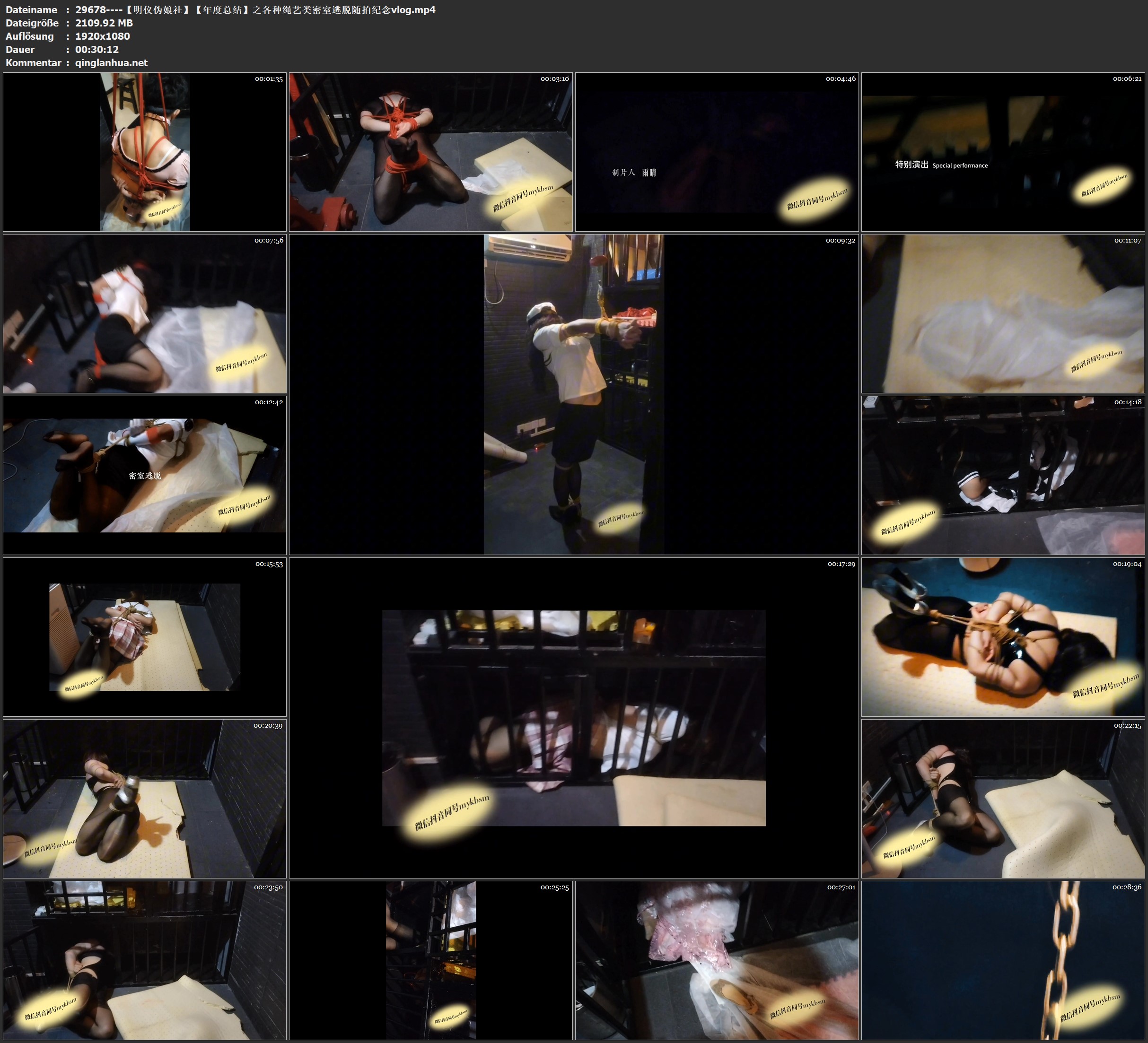Viewport: 1148px width, 1043px height.
Task: Open the frame labeled 00:03:10
Action: (x=430, y=151)
